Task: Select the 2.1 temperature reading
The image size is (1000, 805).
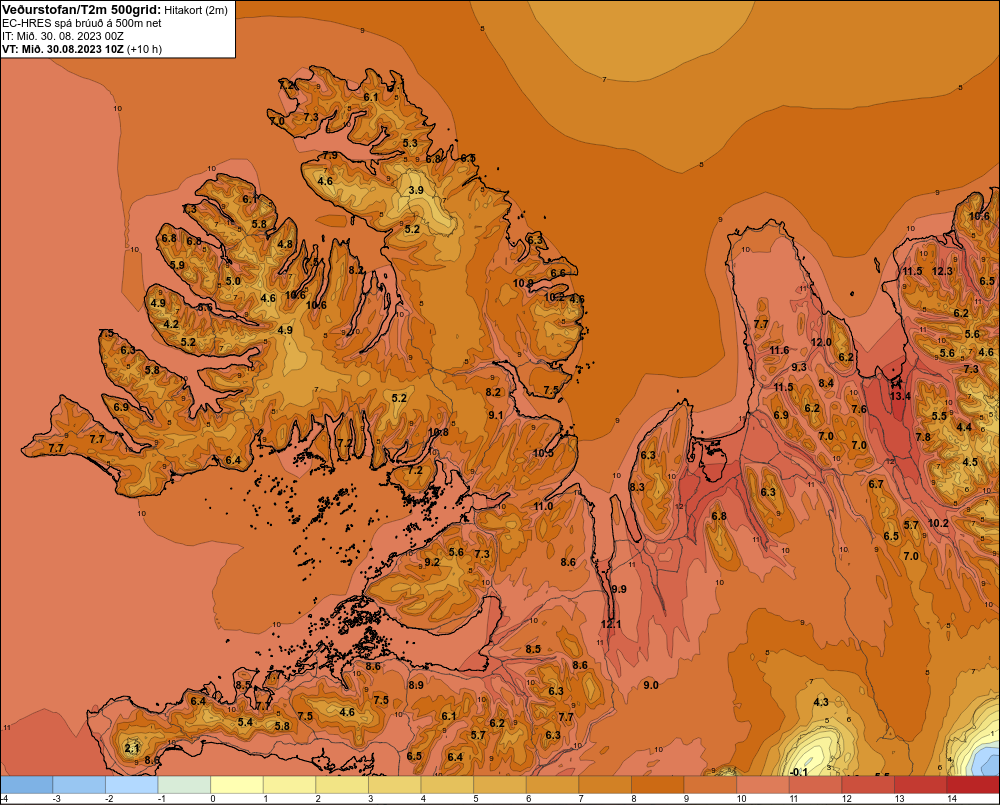Action: coord(131,748)
